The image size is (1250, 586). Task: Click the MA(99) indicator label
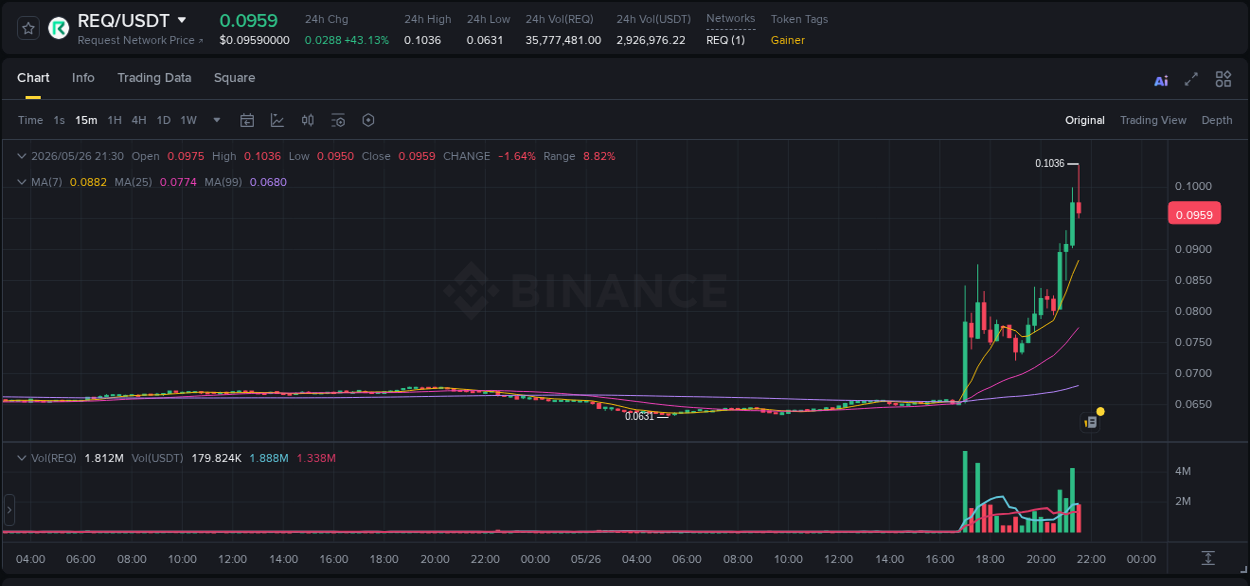click(x=223, y=182)
